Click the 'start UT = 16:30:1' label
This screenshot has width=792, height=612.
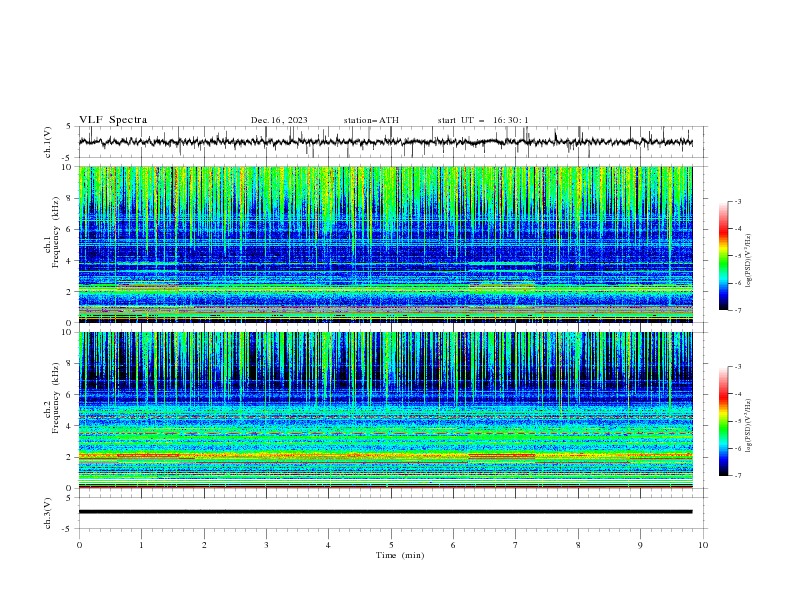[x=483, y=120]
